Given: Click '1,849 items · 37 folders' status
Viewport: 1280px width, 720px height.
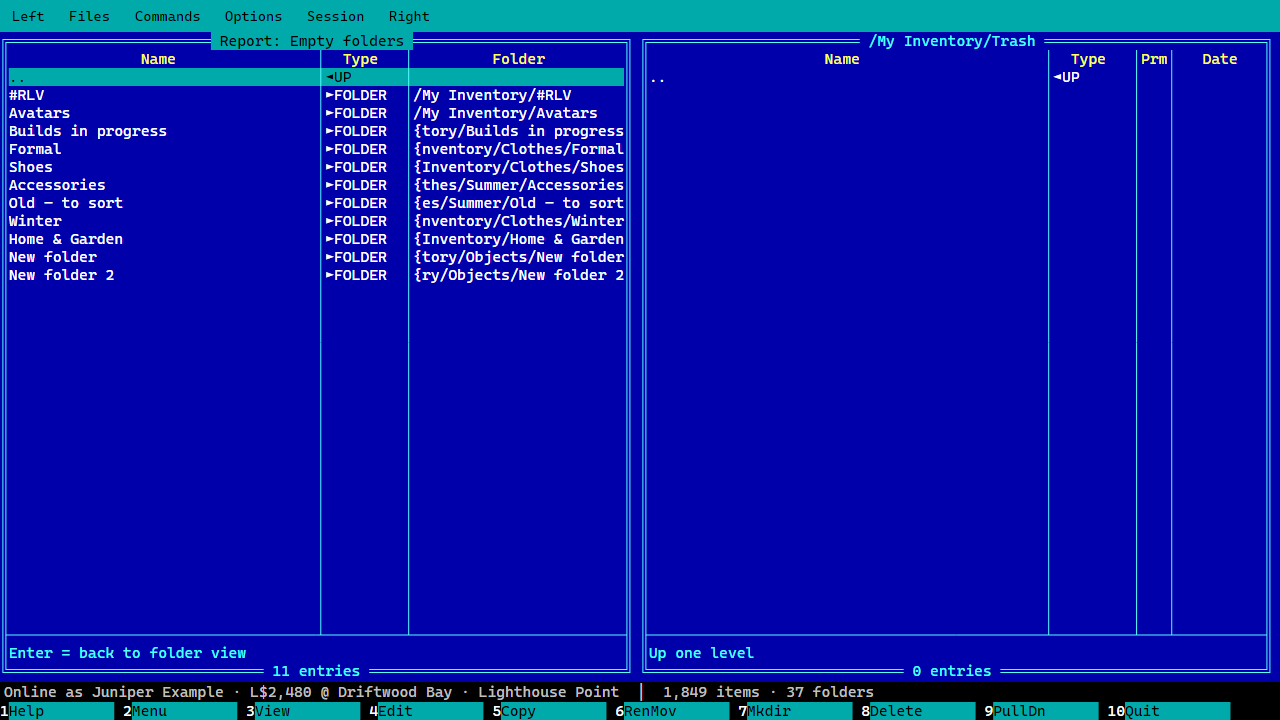Looking at the screenshot, I should [x=768, y=692].
